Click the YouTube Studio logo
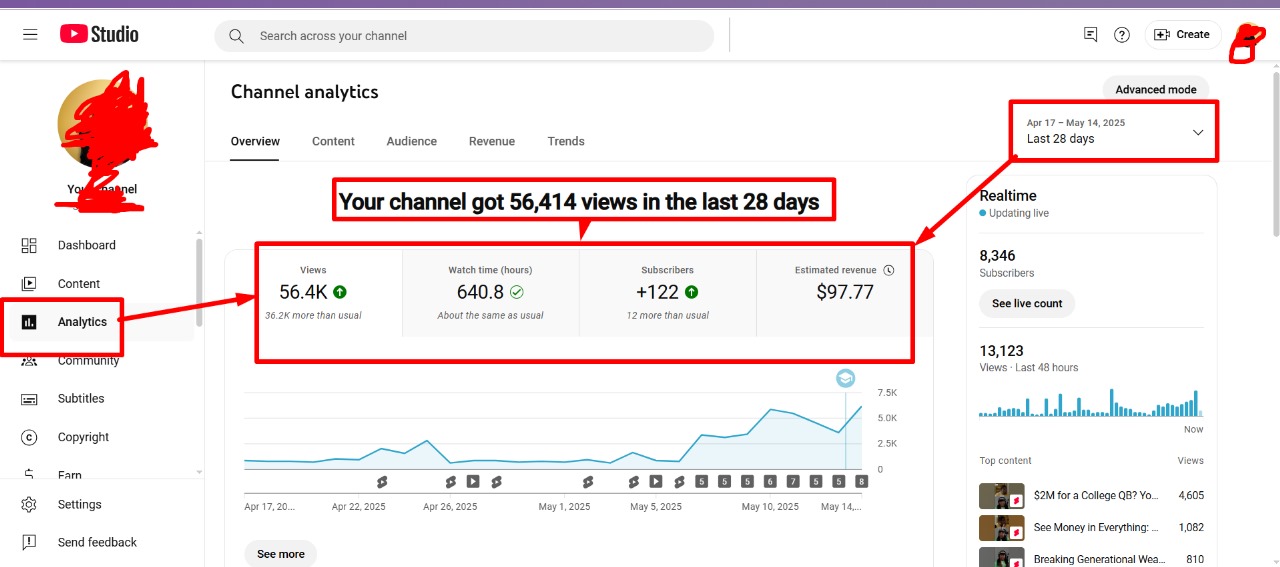The height and width of the screenshot is (567, 1280). click(x=99, y=34)
